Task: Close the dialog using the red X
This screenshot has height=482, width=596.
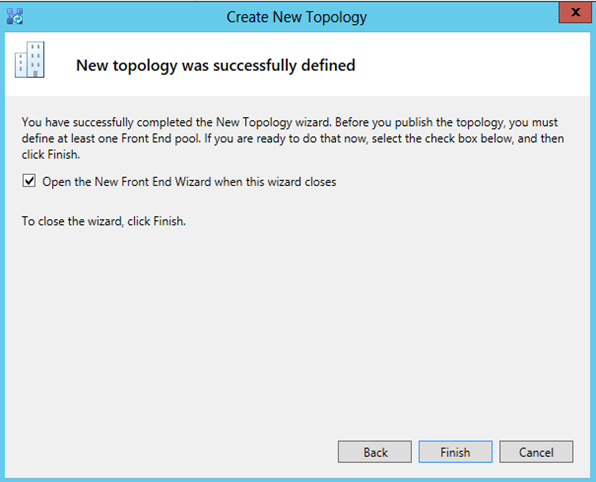Action: click(575, 12)
